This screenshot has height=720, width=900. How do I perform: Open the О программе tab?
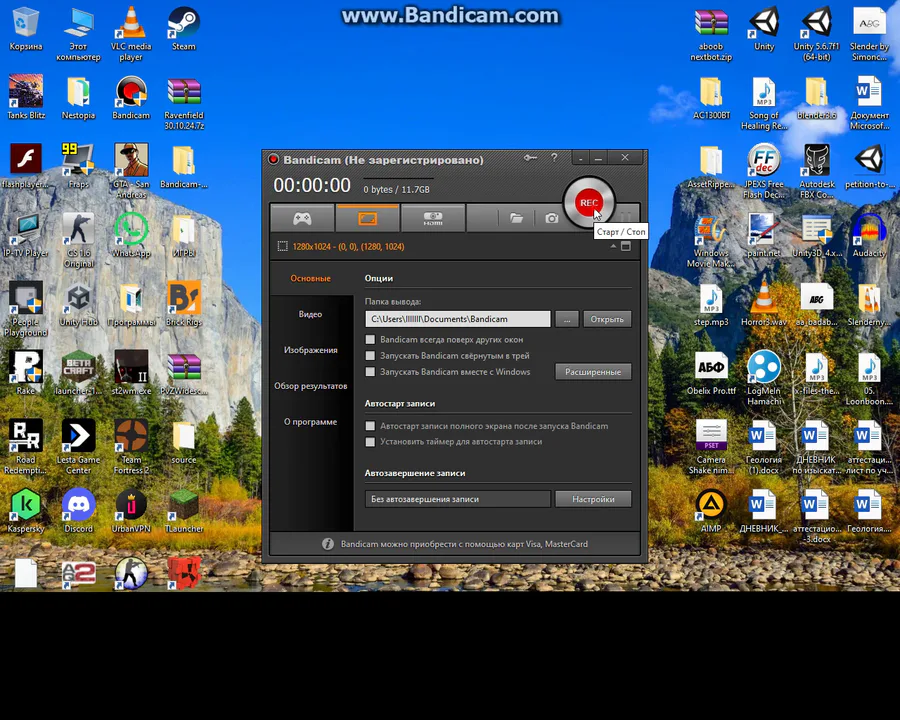point(311,421)
